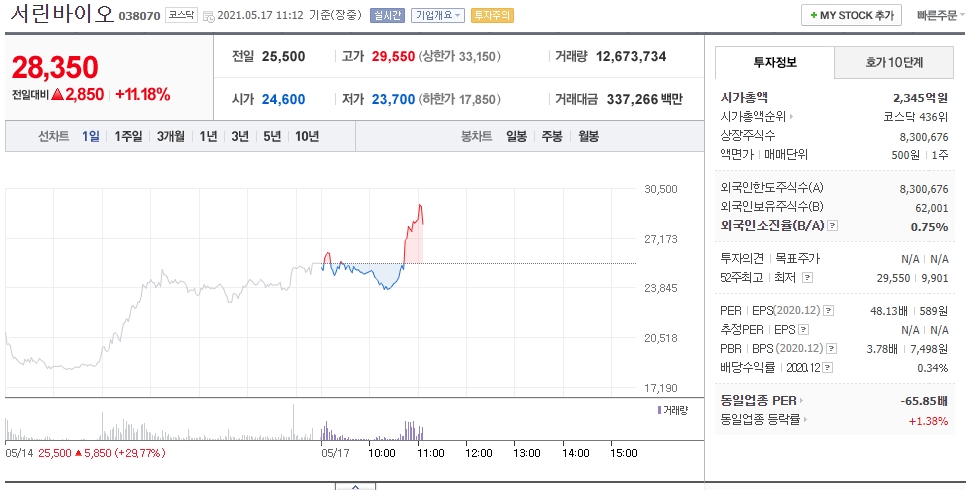Open the 빠른주문 dropdown

(941, 15)
